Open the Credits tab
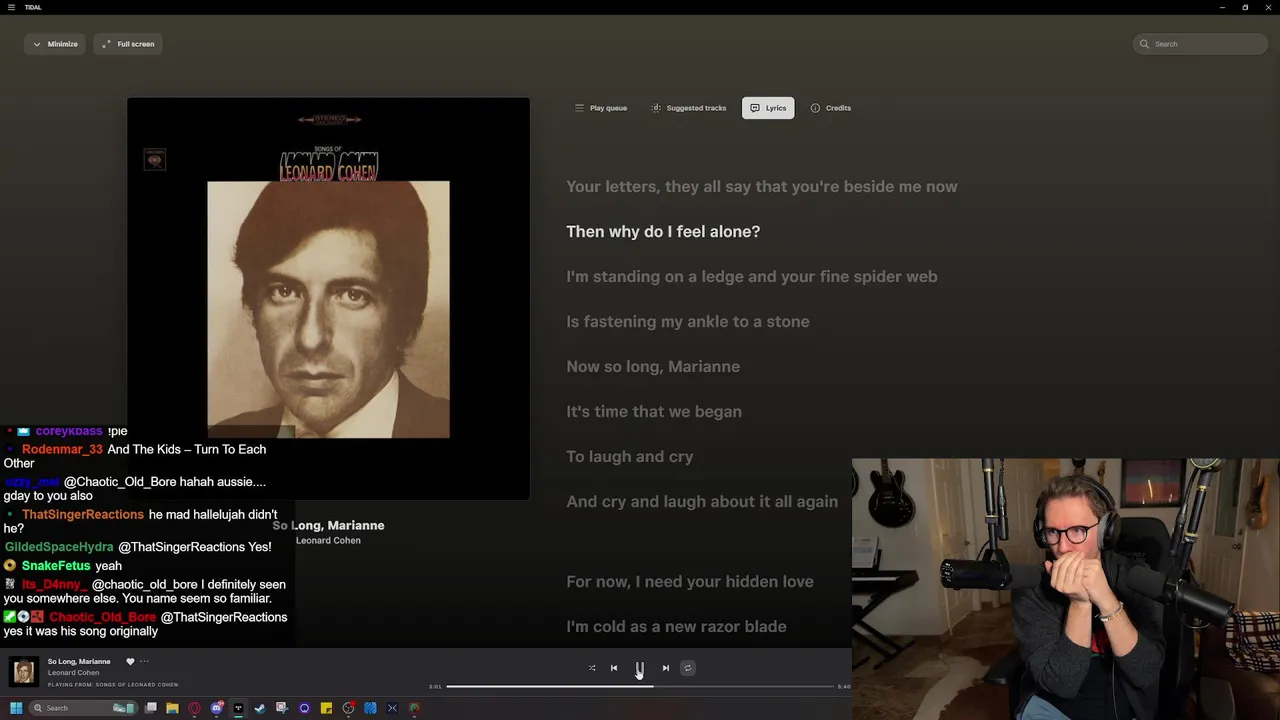The width and height of the screenshot is (1280, 720). click(x=831, y=108)
